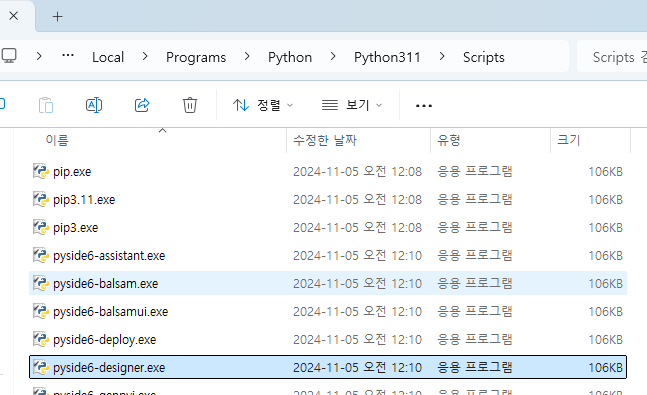
Task: Go to Python in the breadcrumb
Action: pos(290,57)
